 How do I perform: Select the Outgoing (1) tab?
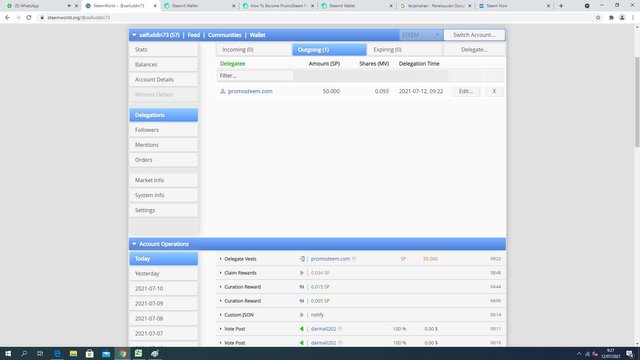[x=329, y=49]
